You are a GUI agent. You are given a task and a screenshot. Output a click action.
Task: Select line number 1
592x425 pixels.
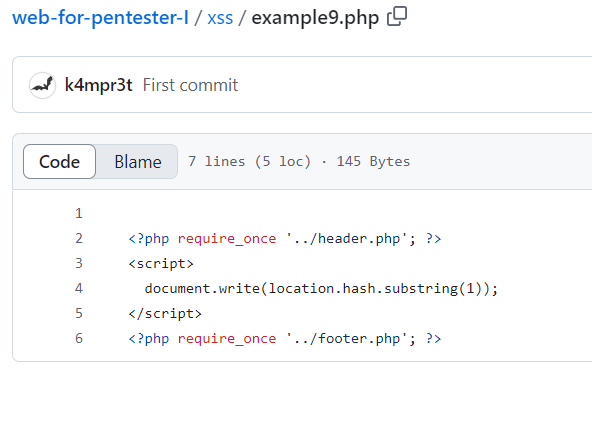[x=79, y=214]
